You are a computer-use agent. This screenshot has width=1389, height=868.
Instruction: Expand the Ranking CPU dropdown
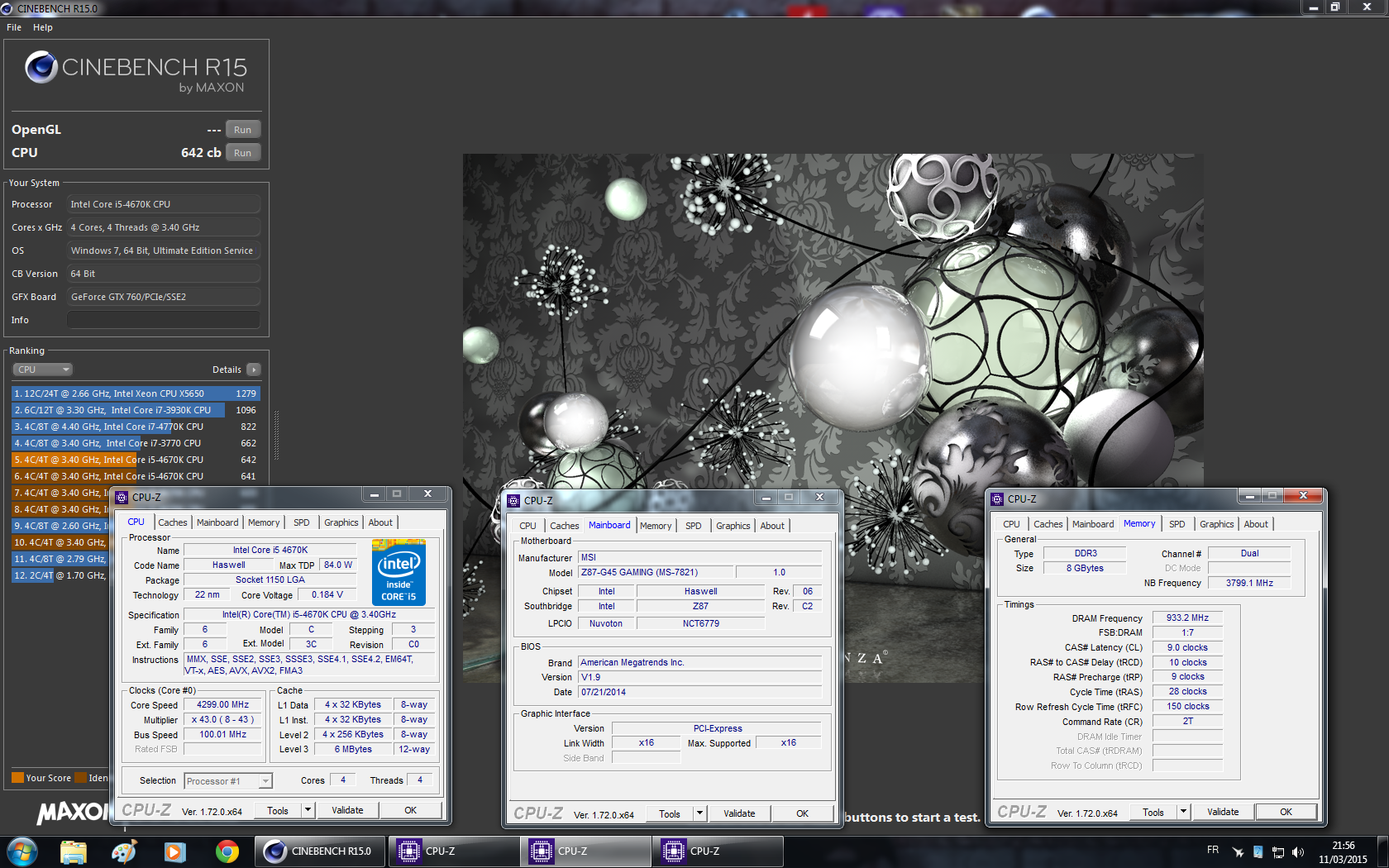43,370
